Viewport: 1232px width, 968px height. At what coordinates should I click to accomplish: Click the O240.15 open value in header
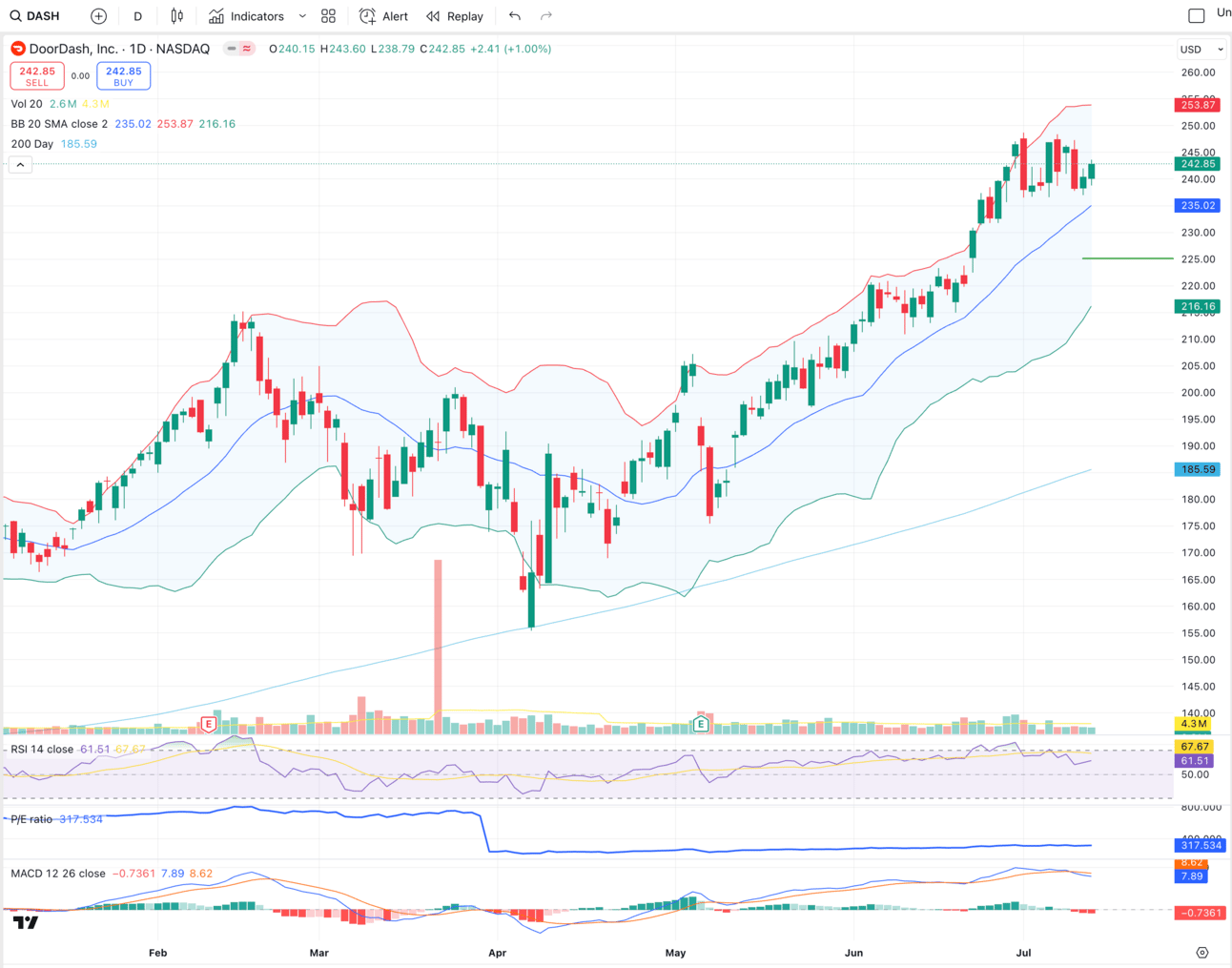[292, 49]
